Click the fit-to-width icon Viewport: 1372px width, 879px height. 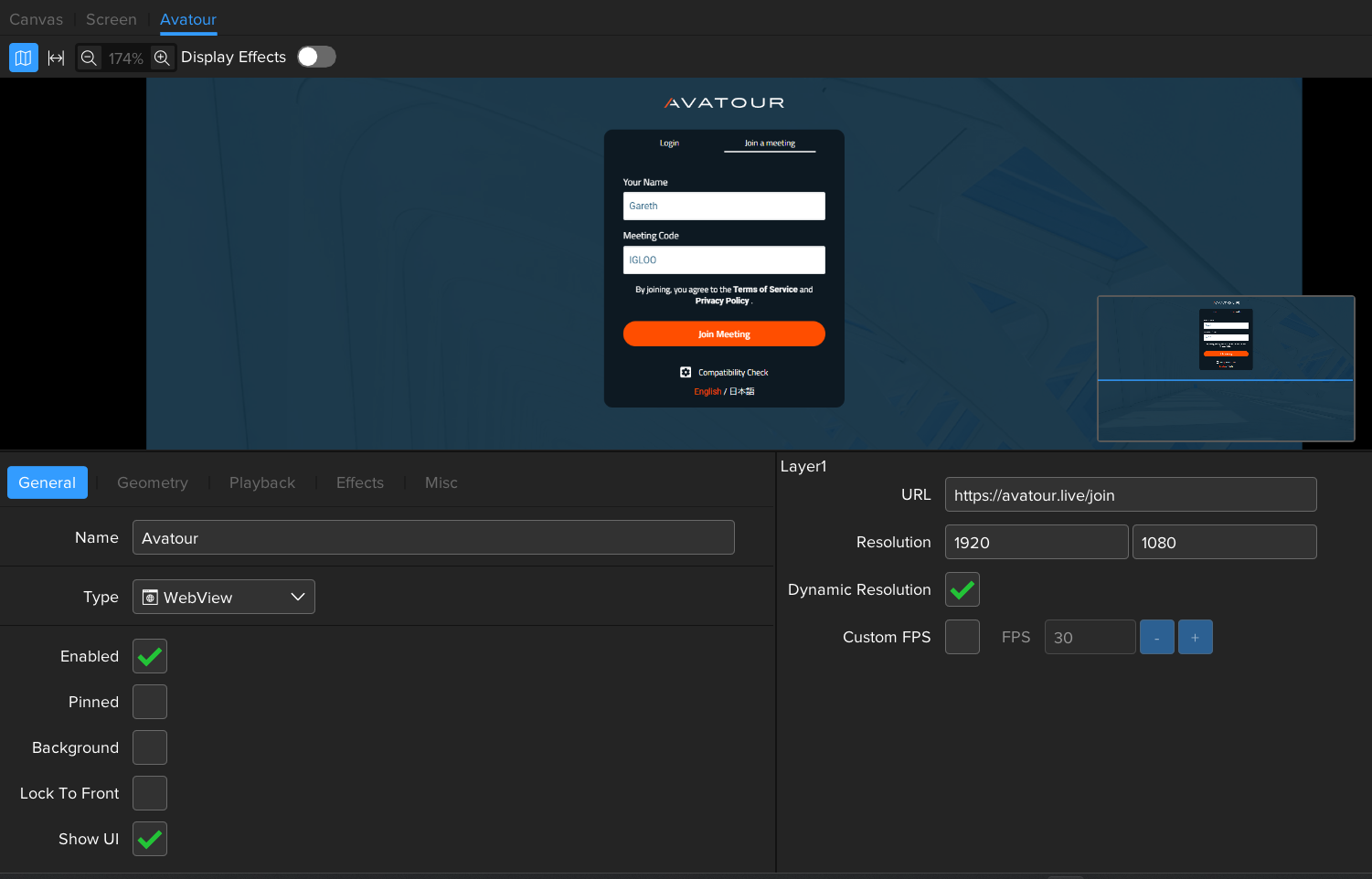(56, 58)
